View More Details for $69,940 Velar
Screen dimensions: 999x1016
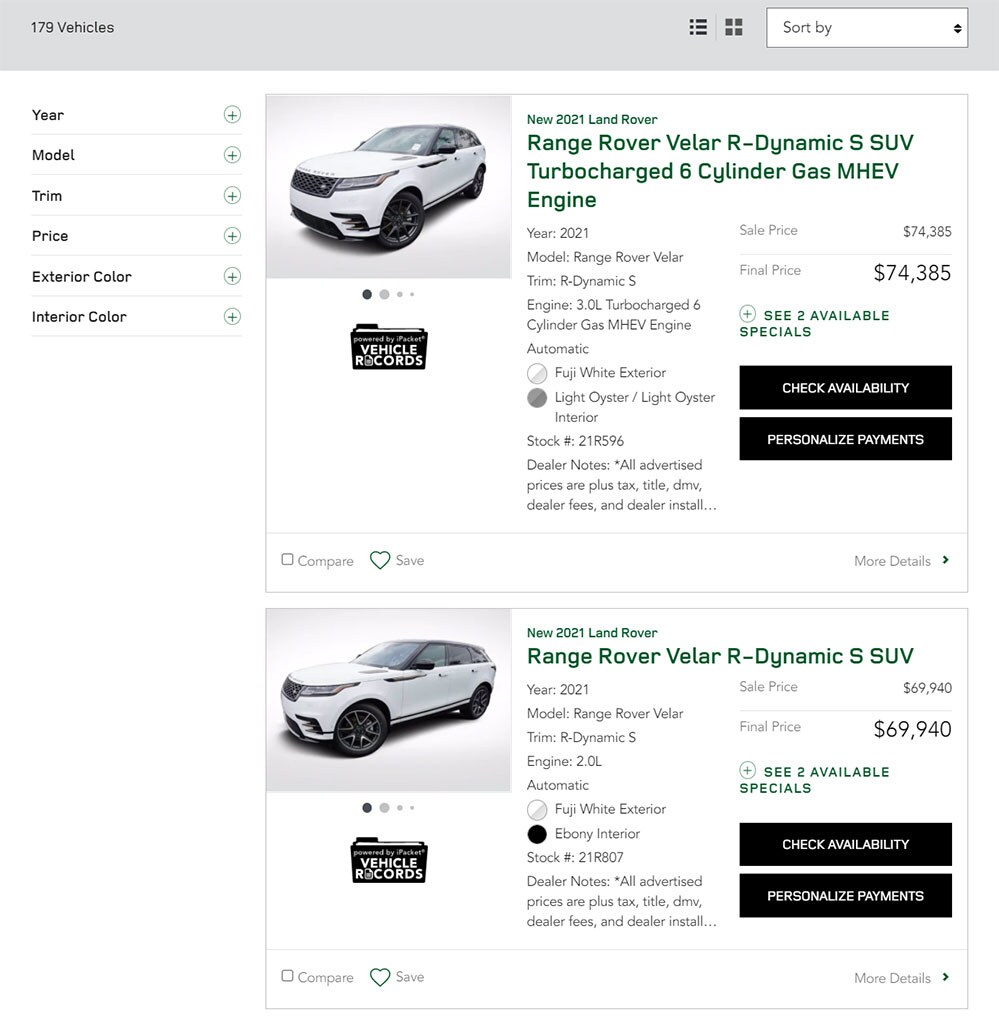click(901, 978)
